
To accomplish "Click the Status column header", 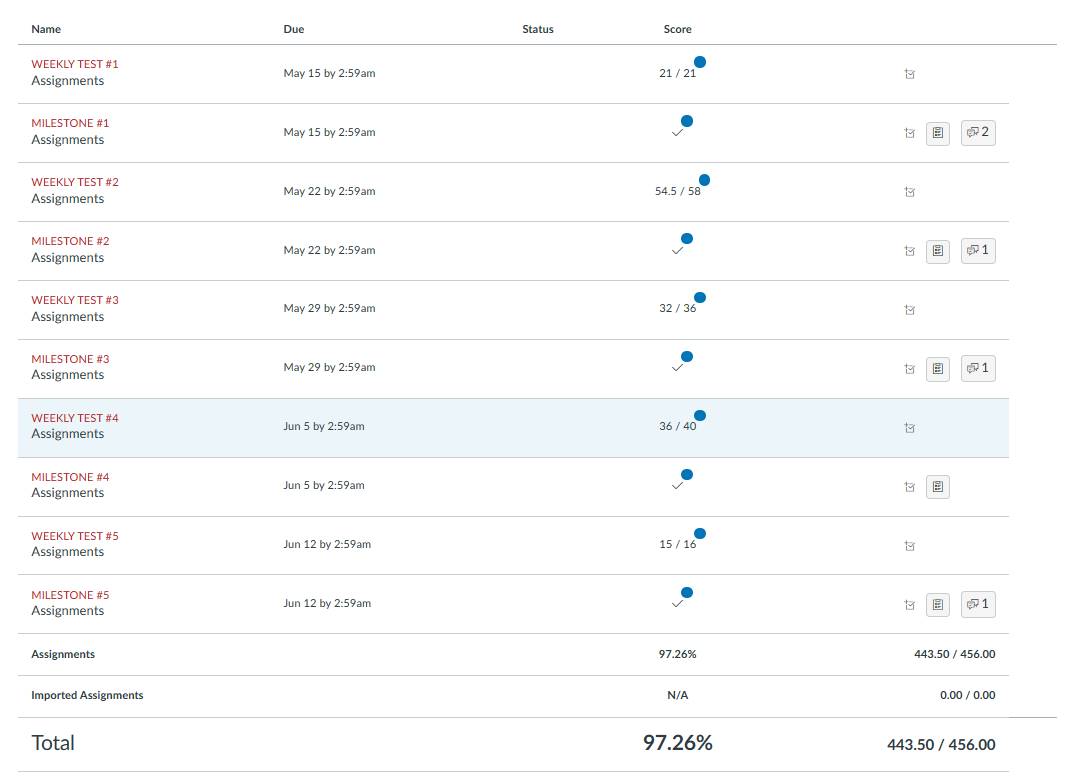I will coord(538,29).
